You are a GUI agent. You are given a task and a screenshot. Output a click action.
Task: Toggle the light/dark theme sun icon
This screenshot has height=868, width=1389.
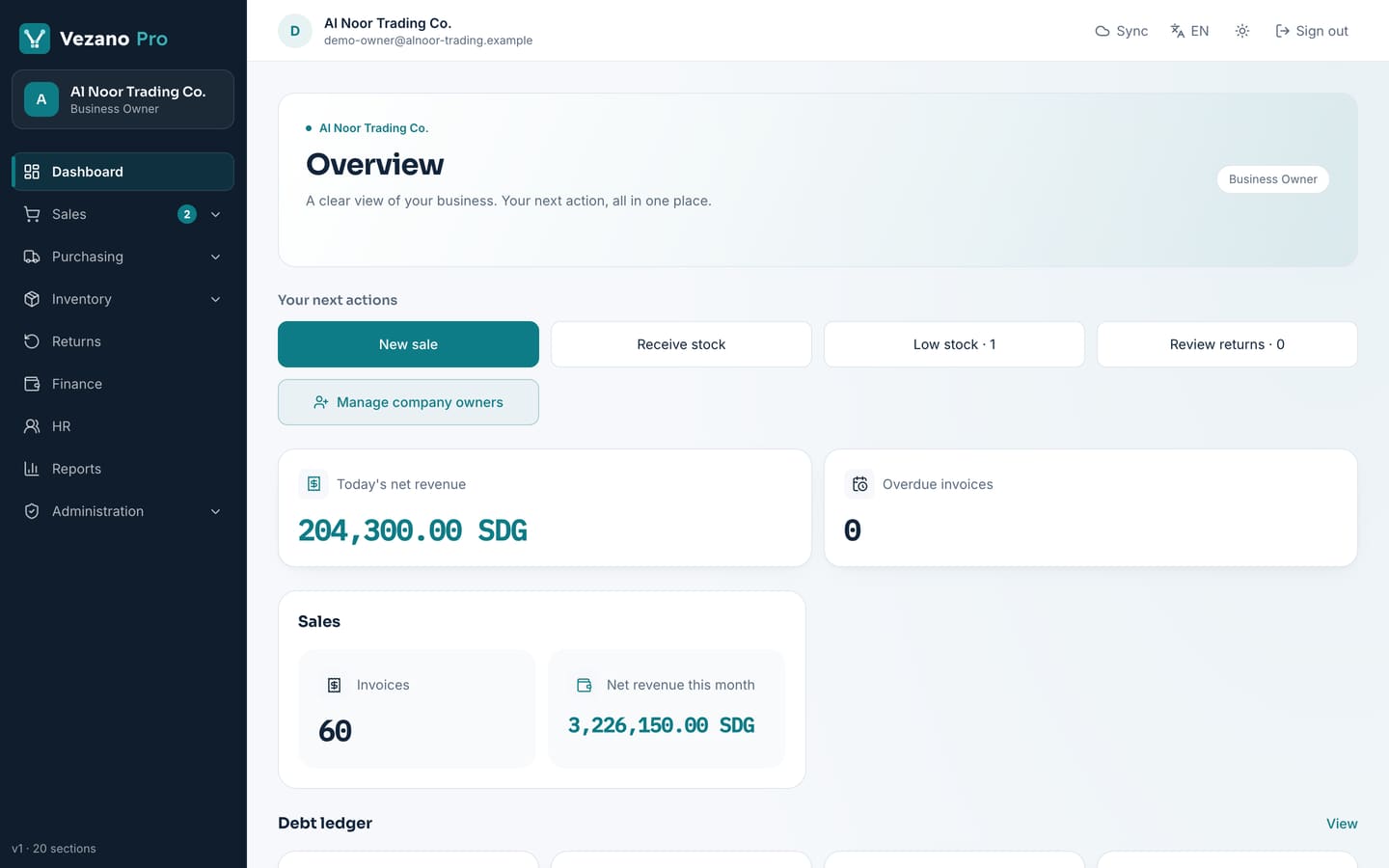click(1242, 31)
